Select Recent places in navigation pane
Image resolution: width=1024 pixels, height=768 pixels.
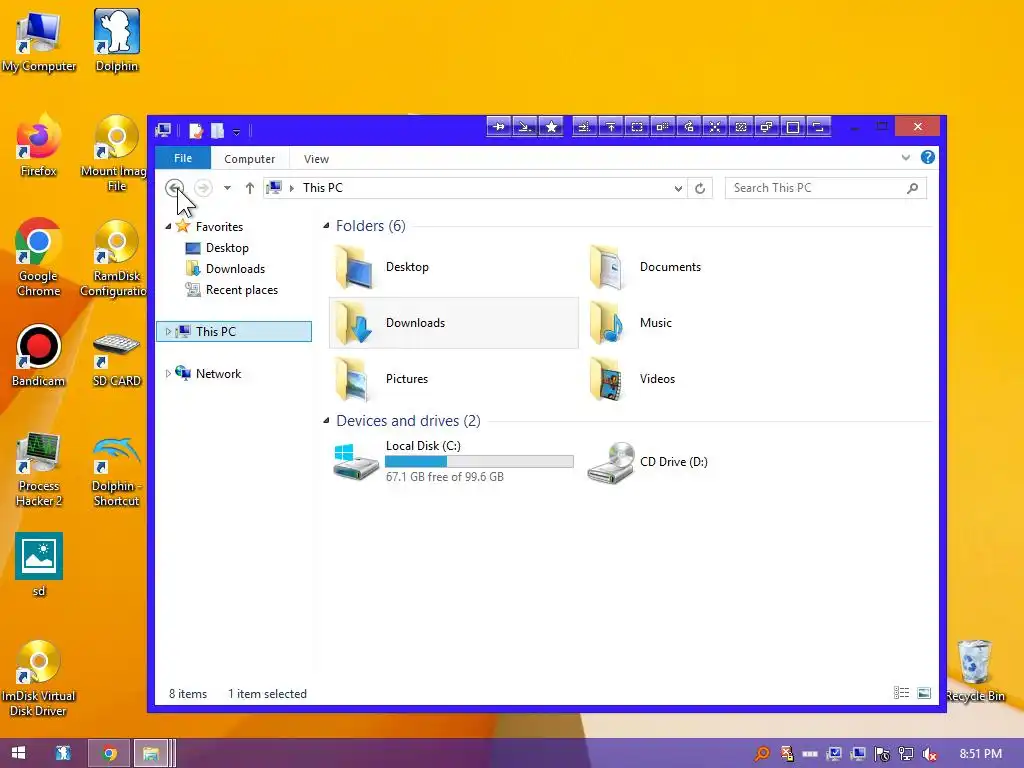[241, 289]
